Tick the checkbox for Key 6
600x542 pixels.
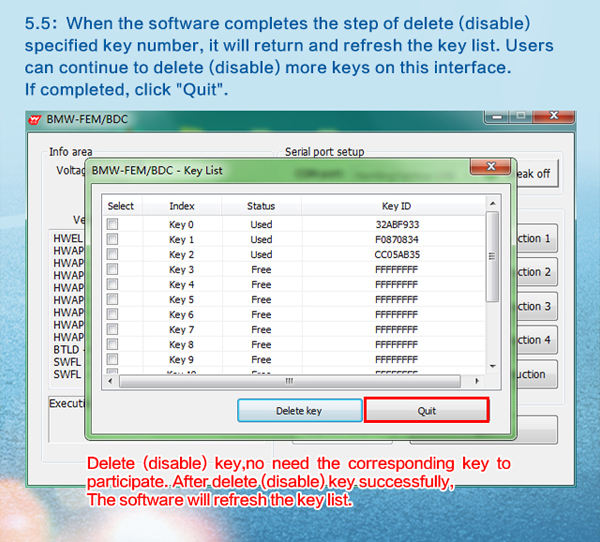point(112,314)
